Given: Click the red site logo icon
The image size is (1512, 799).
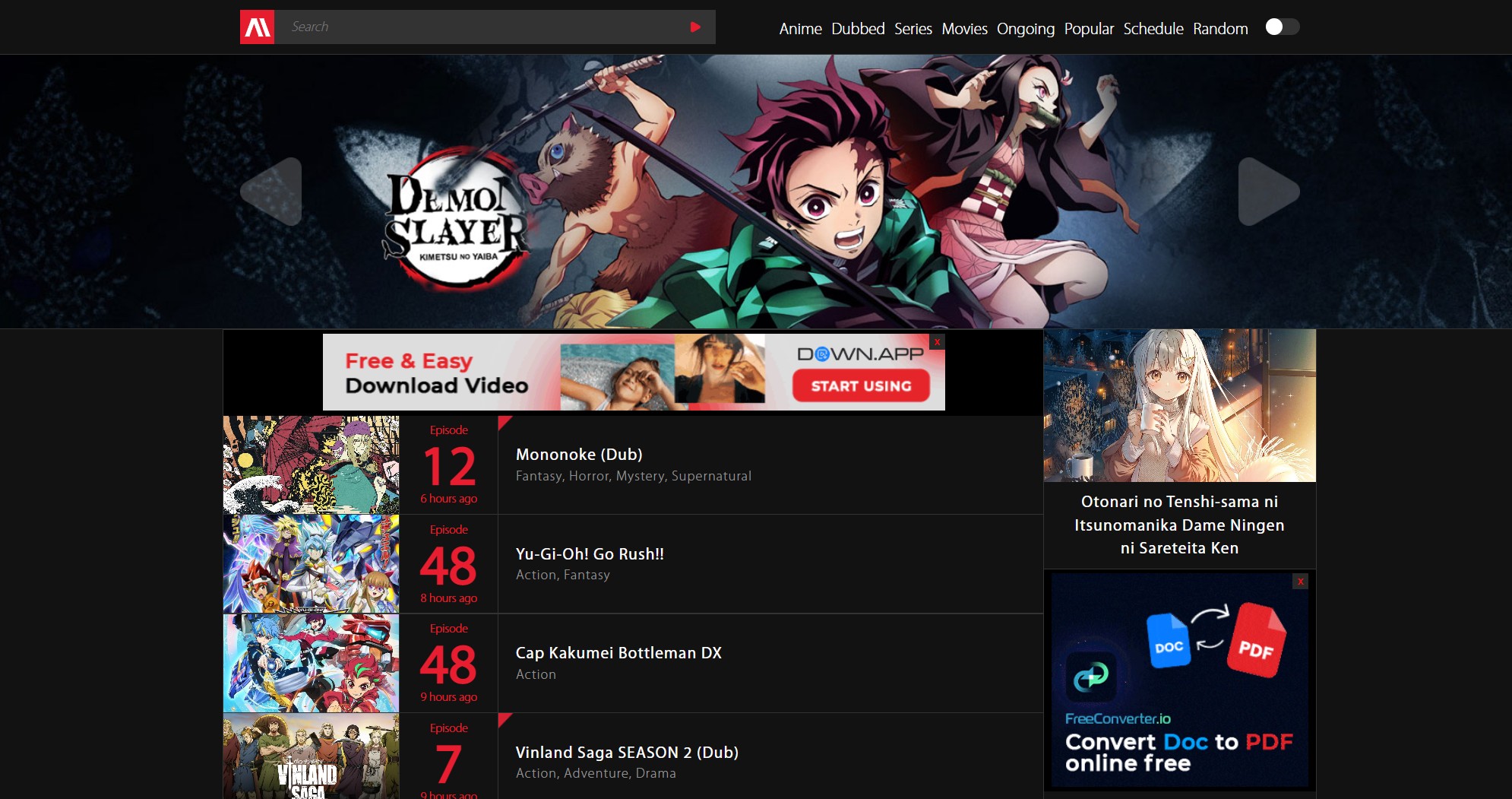Looking at the screenshot, I should pyautogui.click(x=257, y=27).
